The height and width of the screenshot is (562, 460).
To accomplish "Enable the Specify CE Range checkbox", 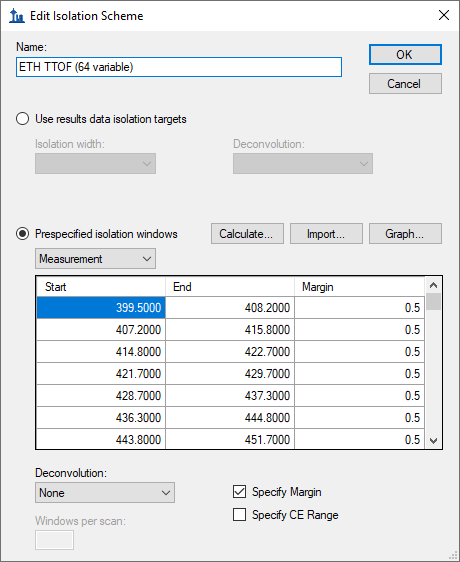I will 240,515.
